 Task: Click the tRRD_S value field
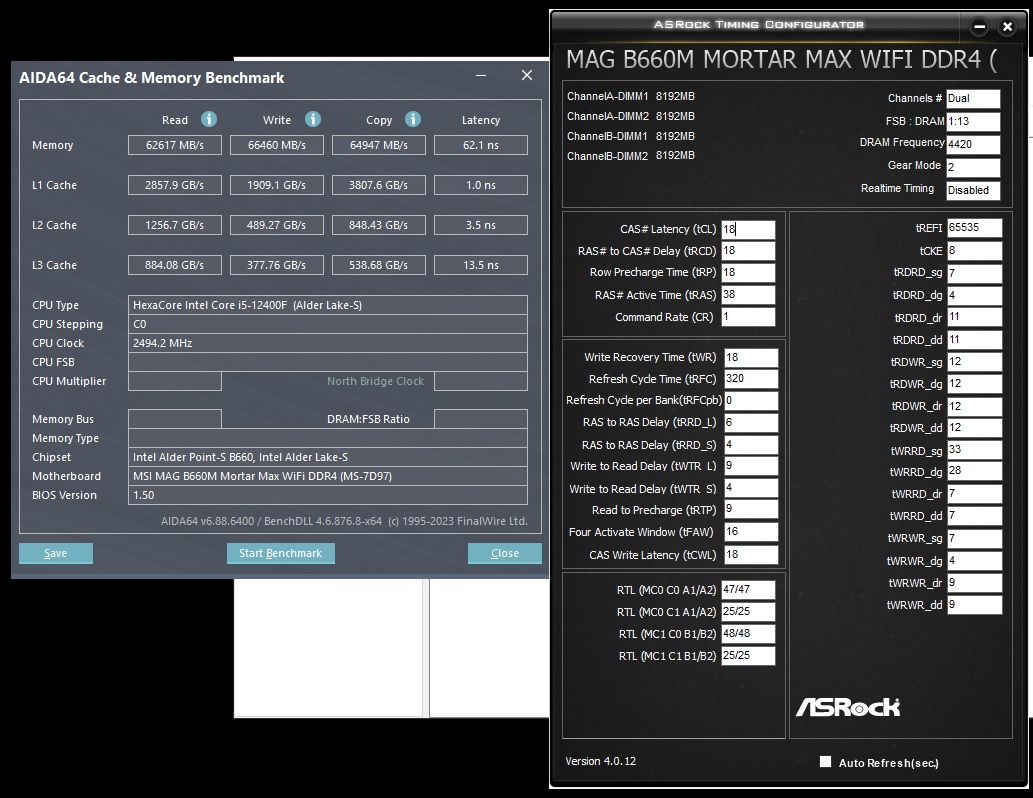tap(751, 445)
